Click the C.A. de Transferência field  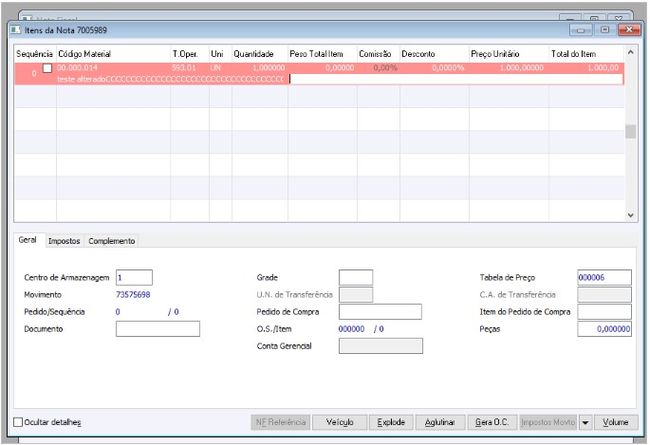(604, 295)
